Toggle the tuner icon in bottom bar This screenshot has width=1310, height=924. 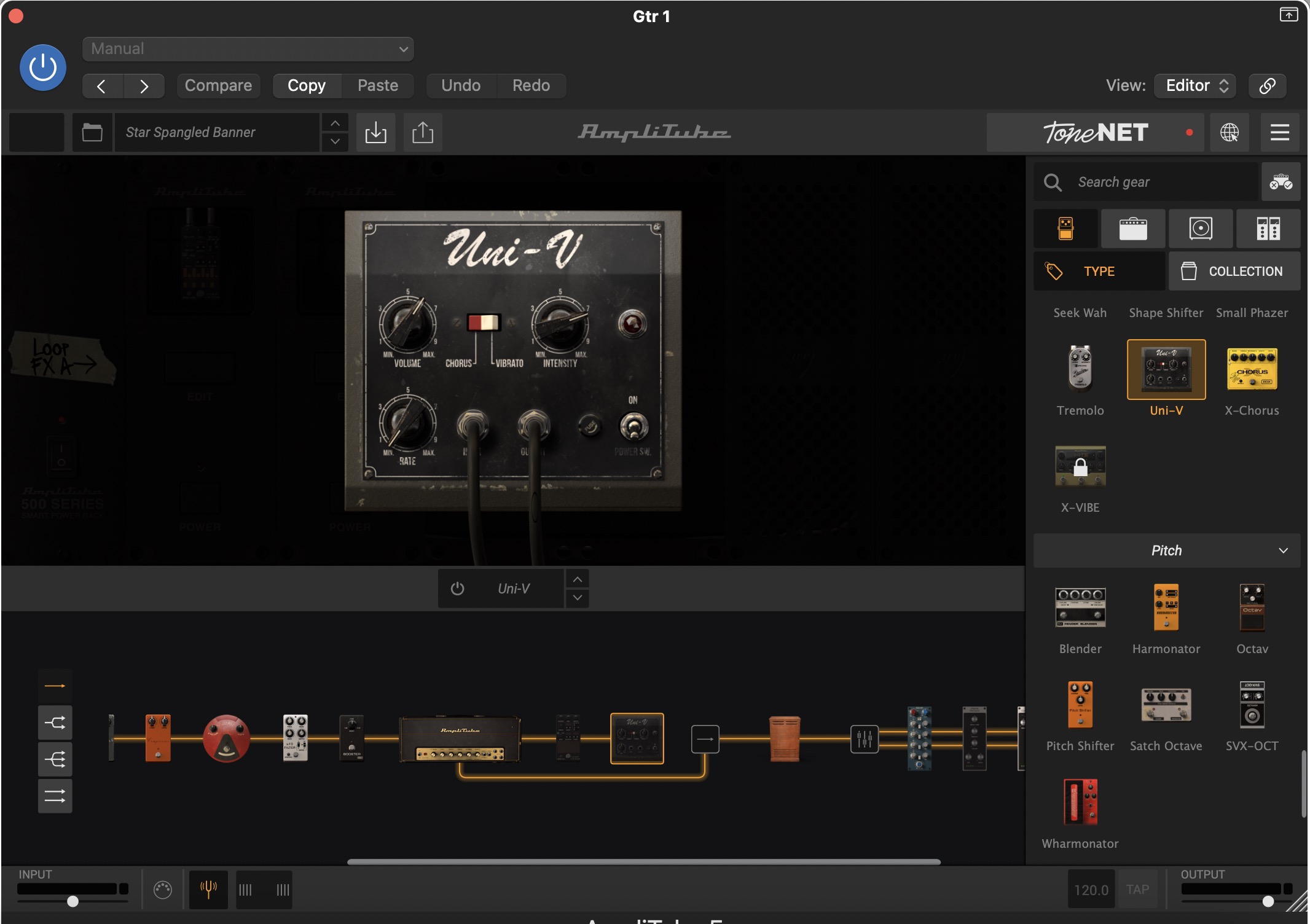tap(209, 889)
